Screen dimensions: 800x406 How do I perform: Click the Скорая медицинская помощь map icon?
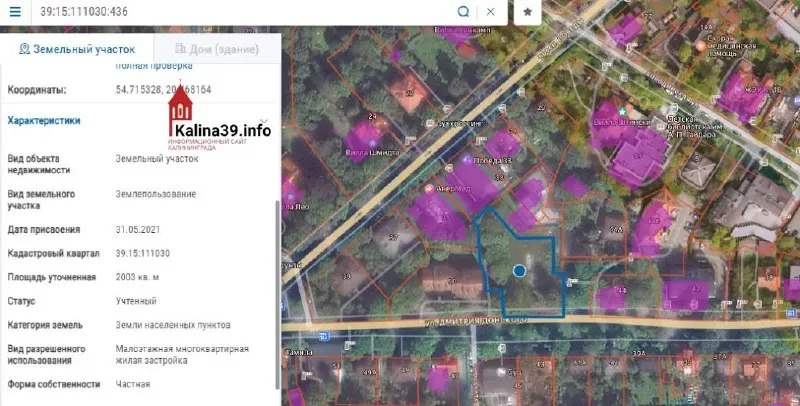[701, 46]
